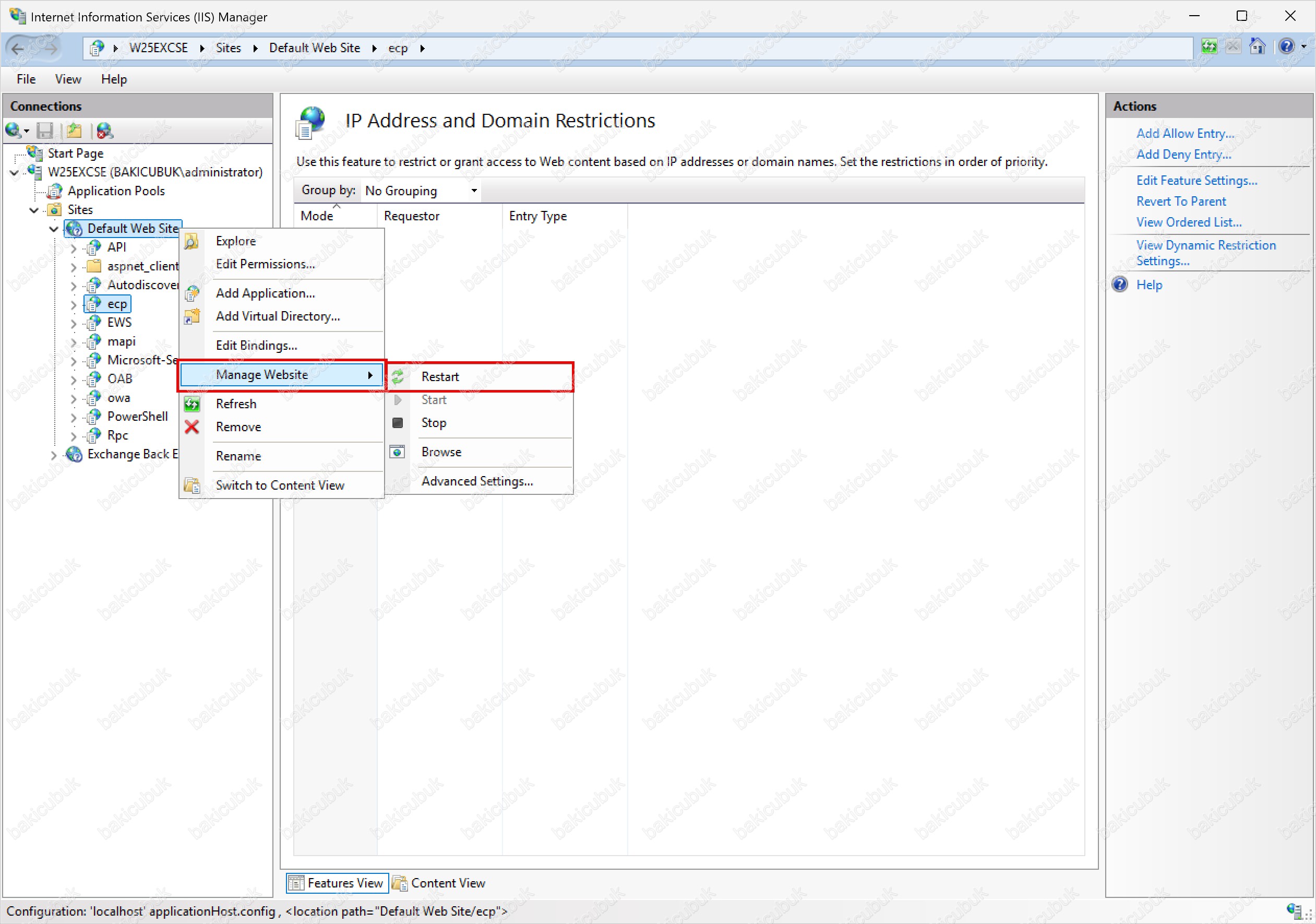Click the Home icon in address bar

tap(1258, 47)
